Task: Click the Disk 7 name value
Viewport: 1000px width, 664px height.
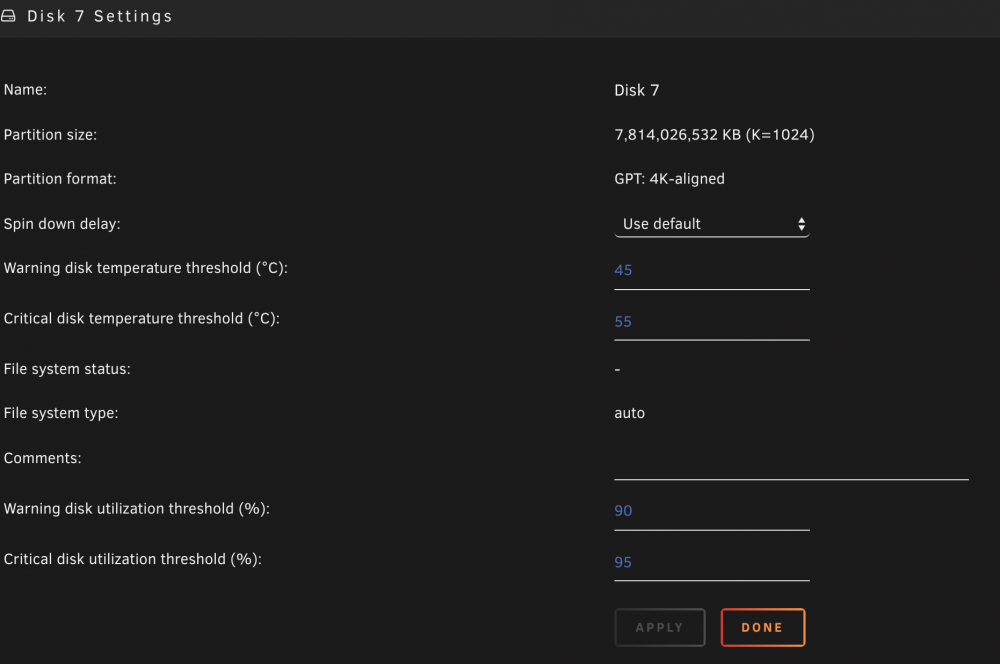Action: tap(636, 90)
